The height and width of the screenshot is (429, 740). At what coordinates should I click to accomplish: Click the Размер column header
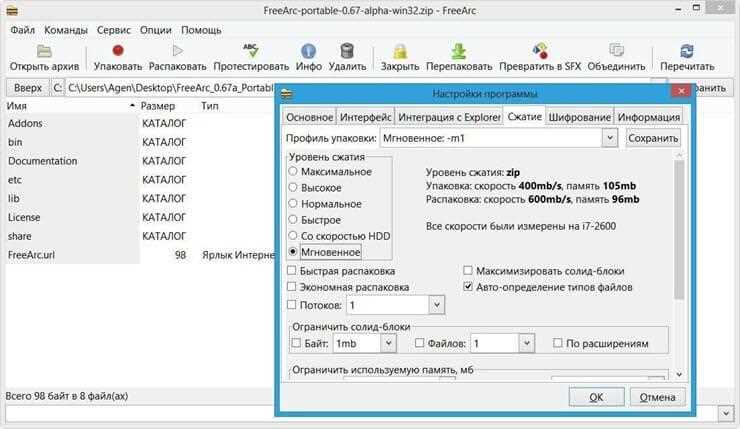click(x=158, y=106)
